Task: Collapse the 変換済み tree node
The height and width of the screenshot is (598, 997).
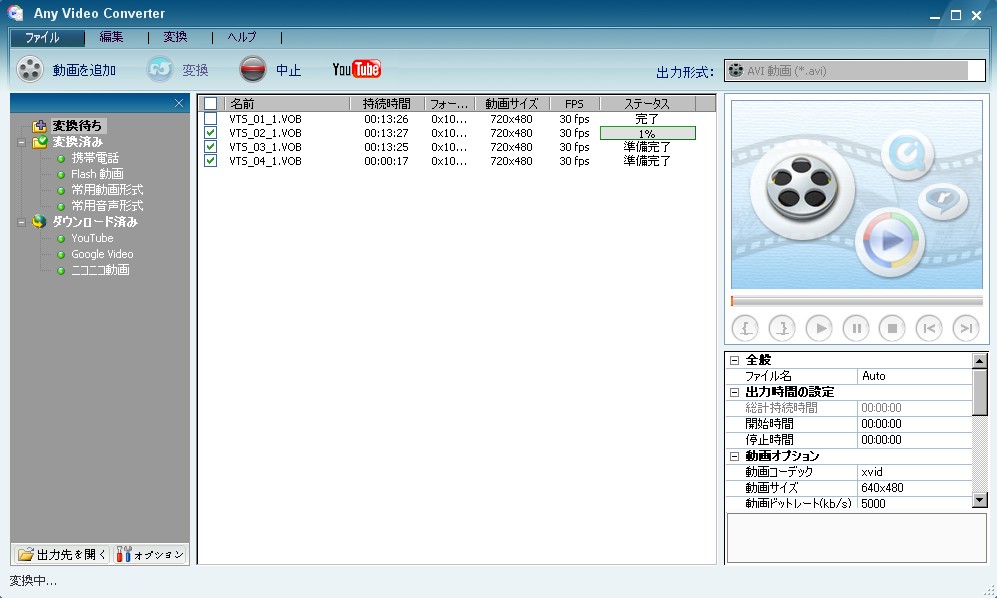Action: point(22,142)
